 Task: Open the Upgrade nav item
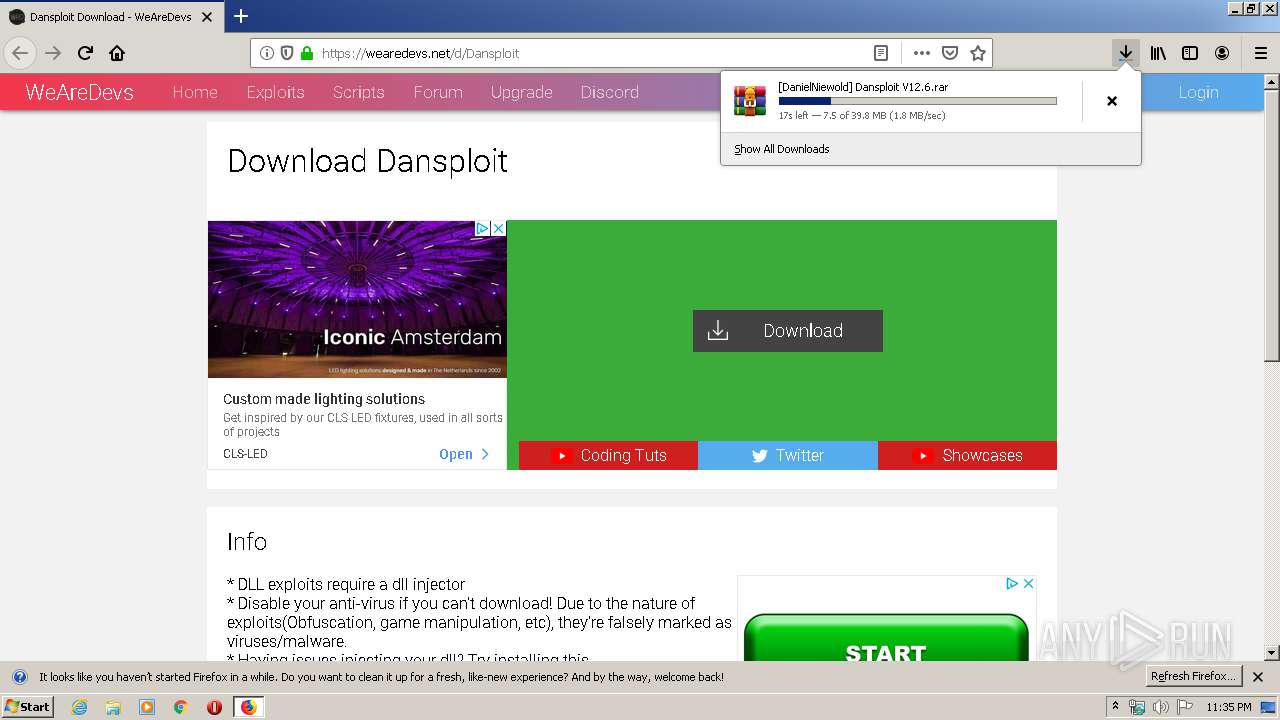521,92
